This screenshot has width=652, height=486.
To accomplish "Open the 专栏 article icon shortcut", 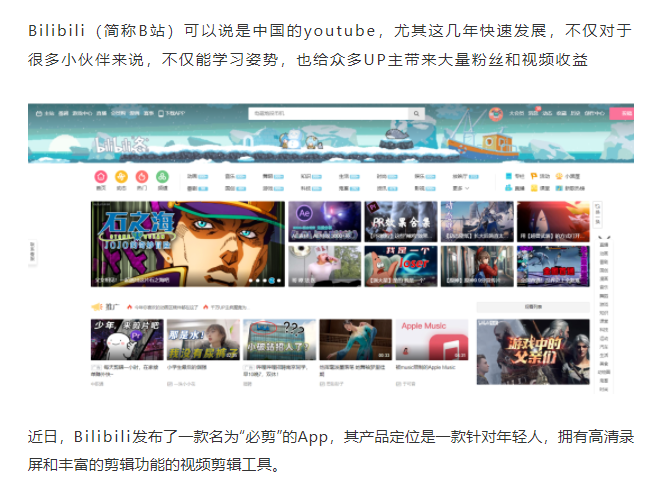I will [508, 176].
